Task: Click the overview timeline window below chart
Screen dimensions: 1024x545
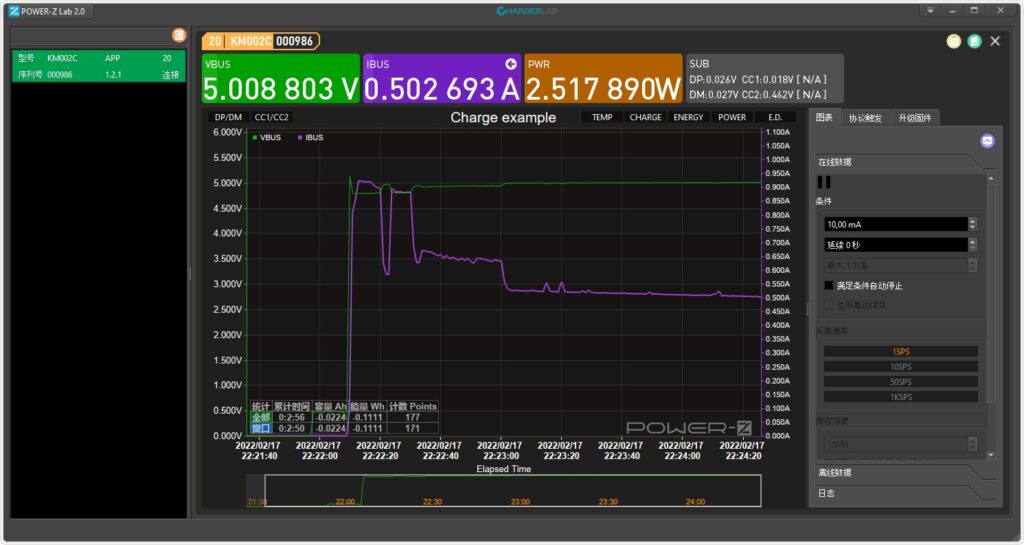Action: coord(513,490)
